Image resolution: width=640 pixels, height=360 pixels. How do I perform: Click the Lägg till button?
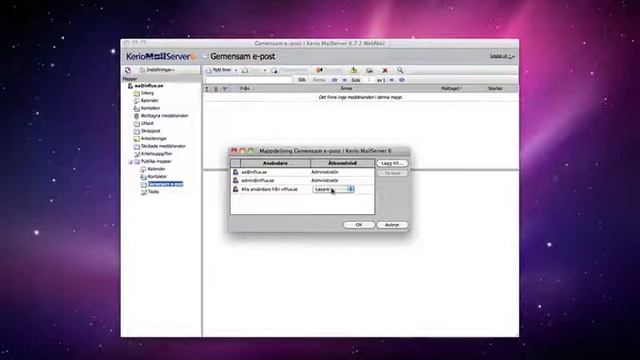click(x=392, y=163)
